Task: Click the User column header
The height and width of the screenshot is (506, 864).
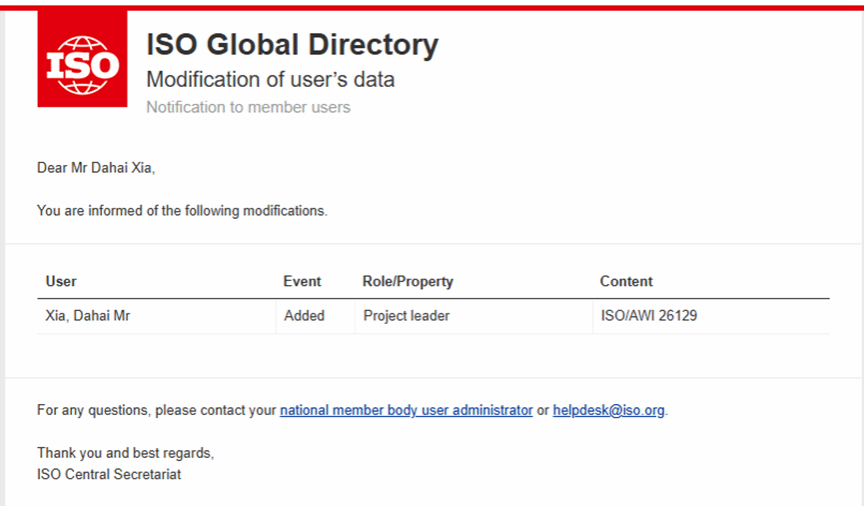Action: click(x=61, y=282)
